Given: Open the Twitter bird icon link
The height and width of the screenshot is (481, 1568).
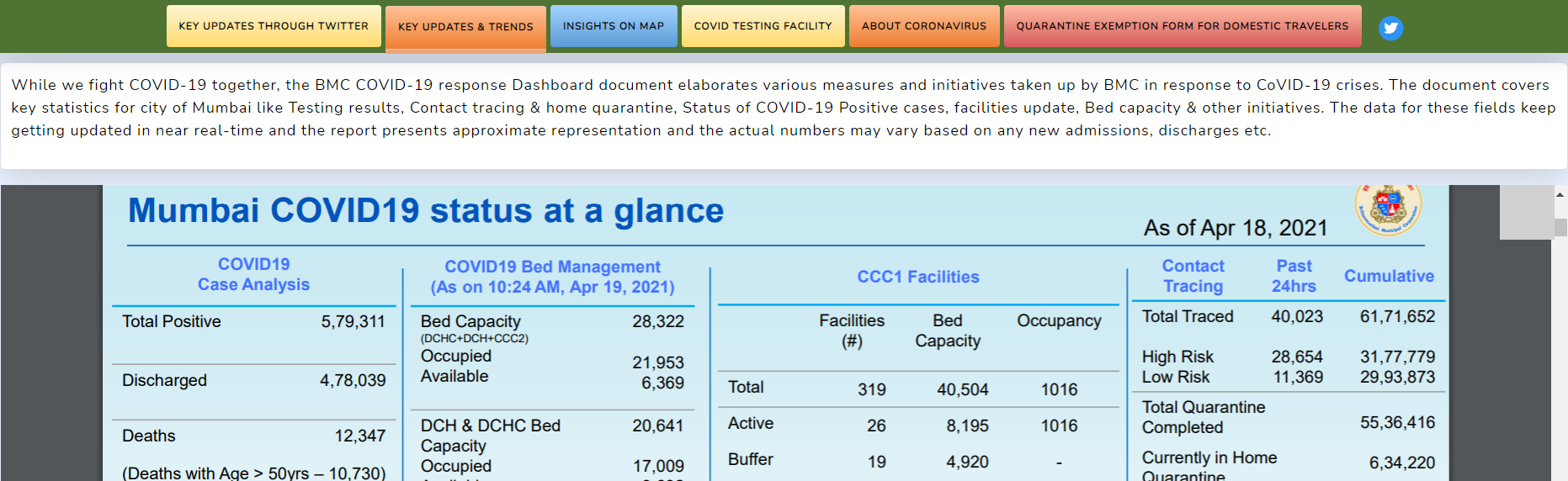Looking at the screenshot, I should click(1390, 28).
